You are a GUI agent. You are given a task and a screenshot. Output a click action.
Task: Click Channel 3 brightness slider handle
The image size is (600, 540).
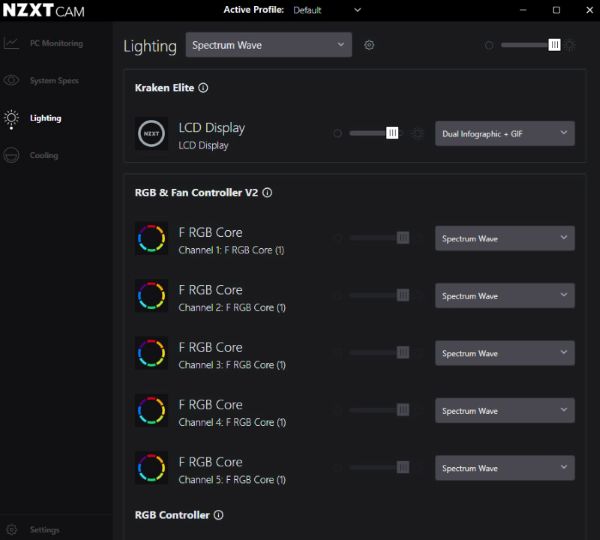(x=403, y=352)
